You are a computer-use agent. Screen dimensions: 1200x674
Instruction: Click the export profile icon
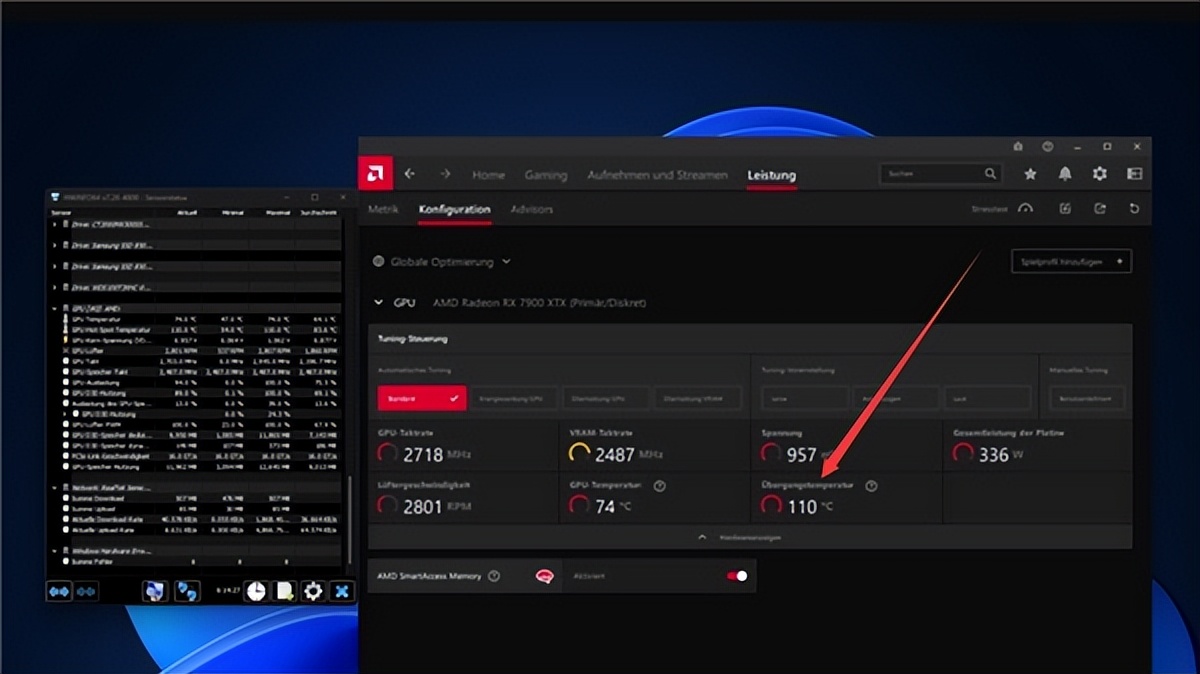[x=1100, y=209]
